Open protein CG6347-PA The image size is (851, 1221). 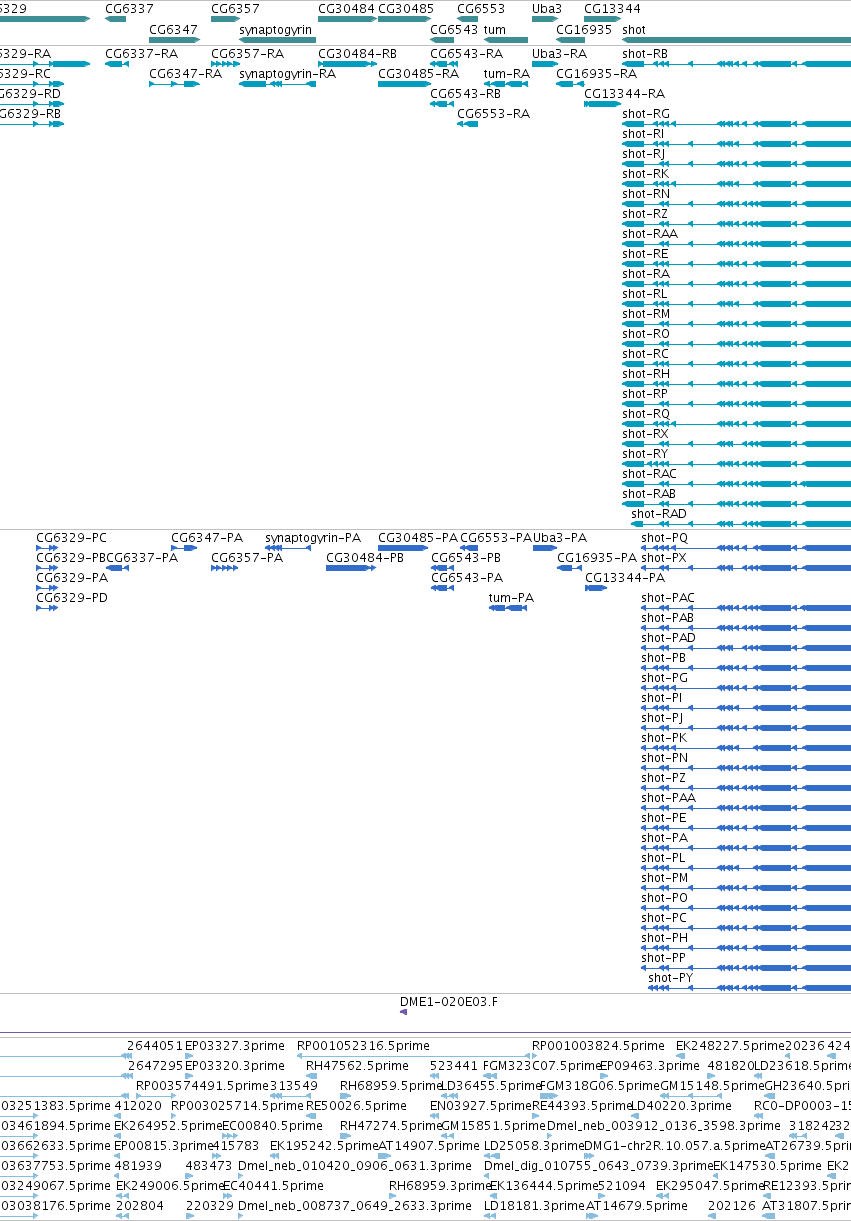click(207, 537)
